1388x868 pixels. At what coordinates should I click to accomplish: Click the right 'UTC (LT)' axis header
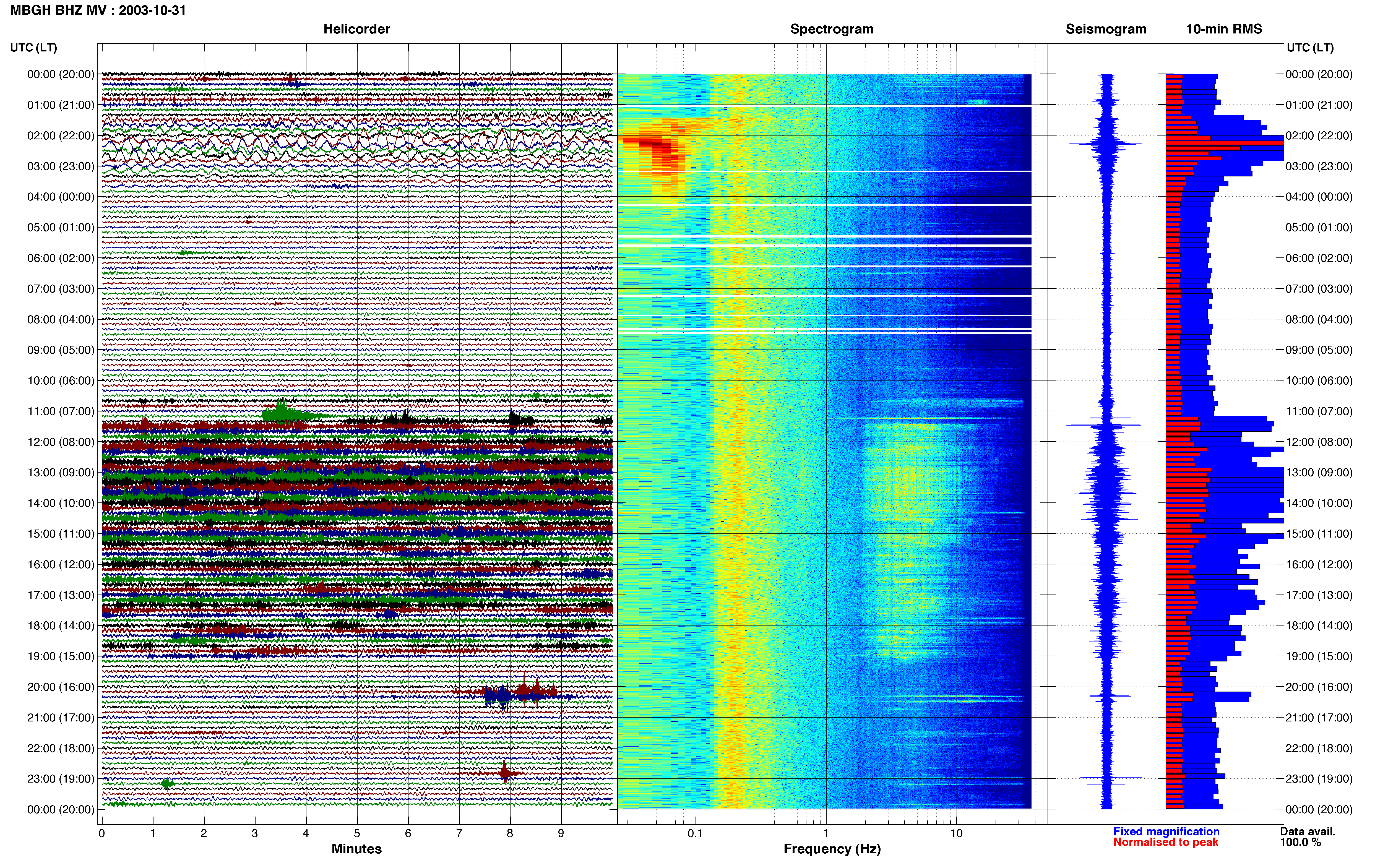[x=1310, y=48]
